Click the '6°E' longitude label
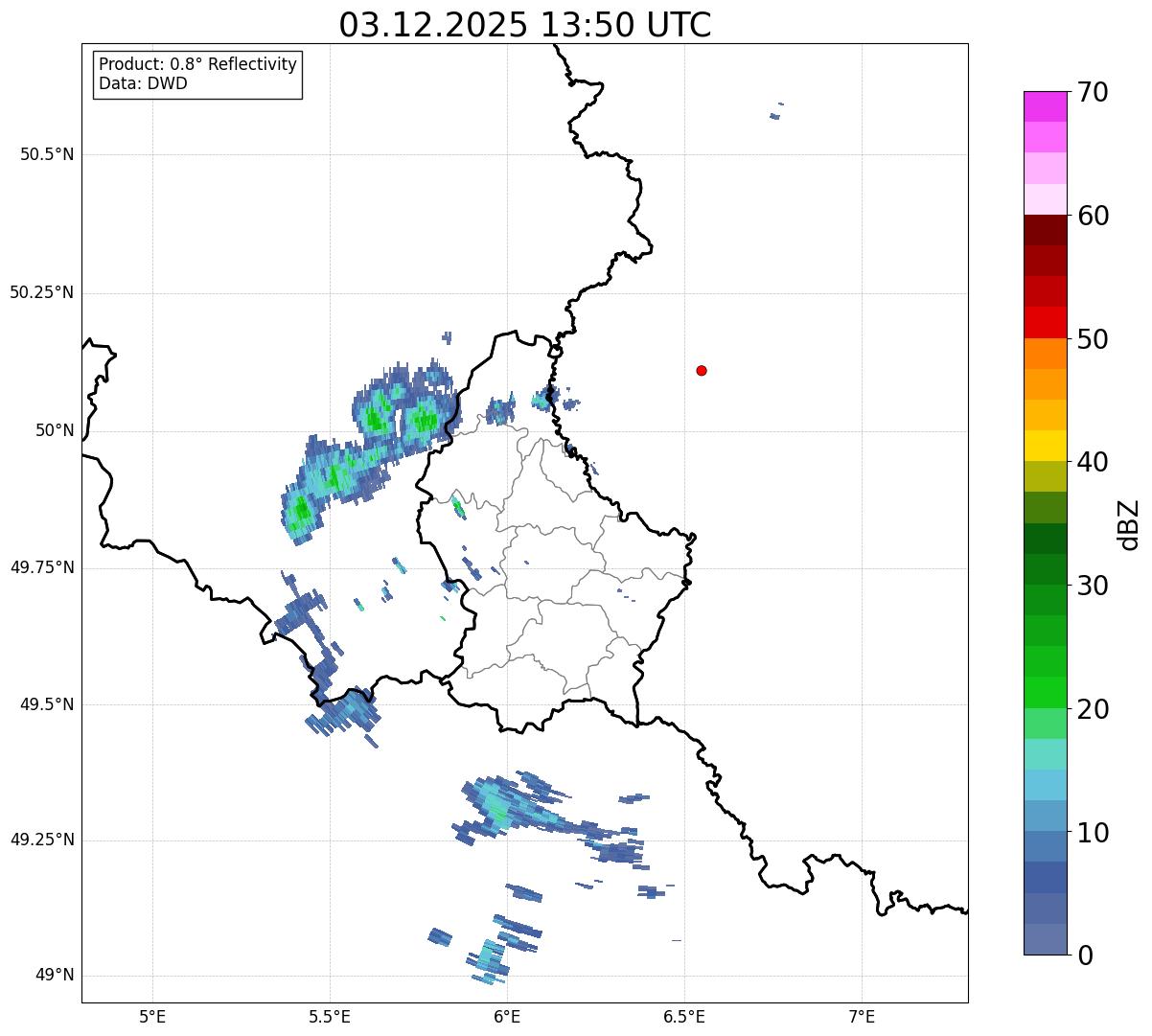1152x1036 pixels. pos(507,1016)
